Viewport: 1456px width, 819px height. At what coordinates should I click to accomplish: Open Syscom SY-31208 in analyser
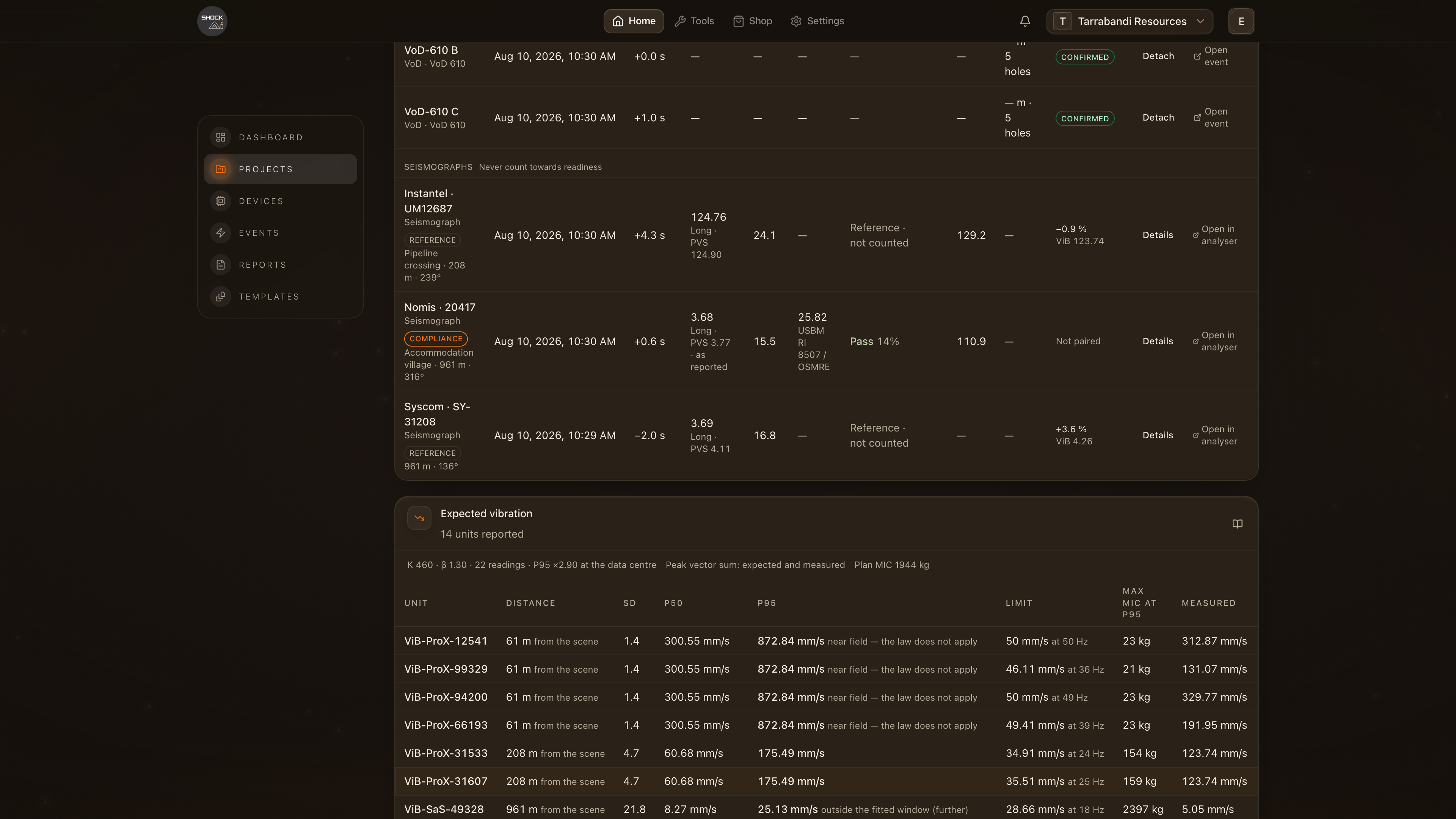tap(1214, 435)
